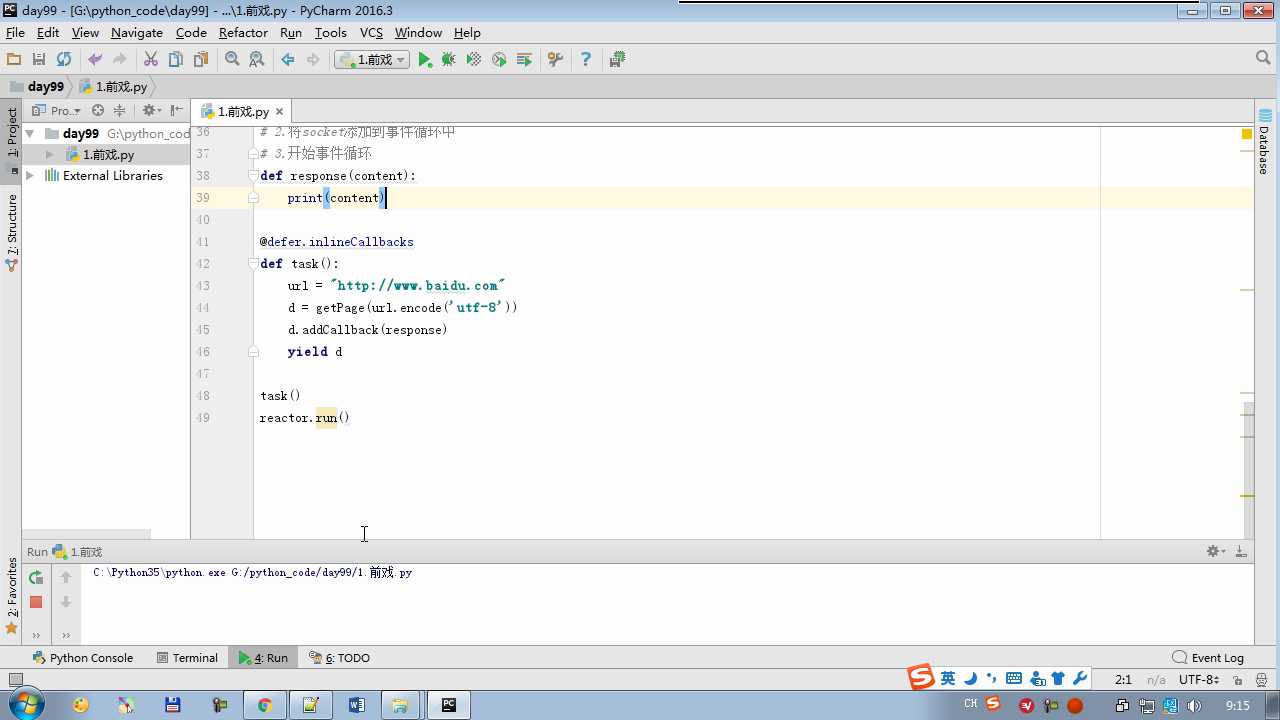Hide the Project panel with arrow-bar icon

pos(177,111)
